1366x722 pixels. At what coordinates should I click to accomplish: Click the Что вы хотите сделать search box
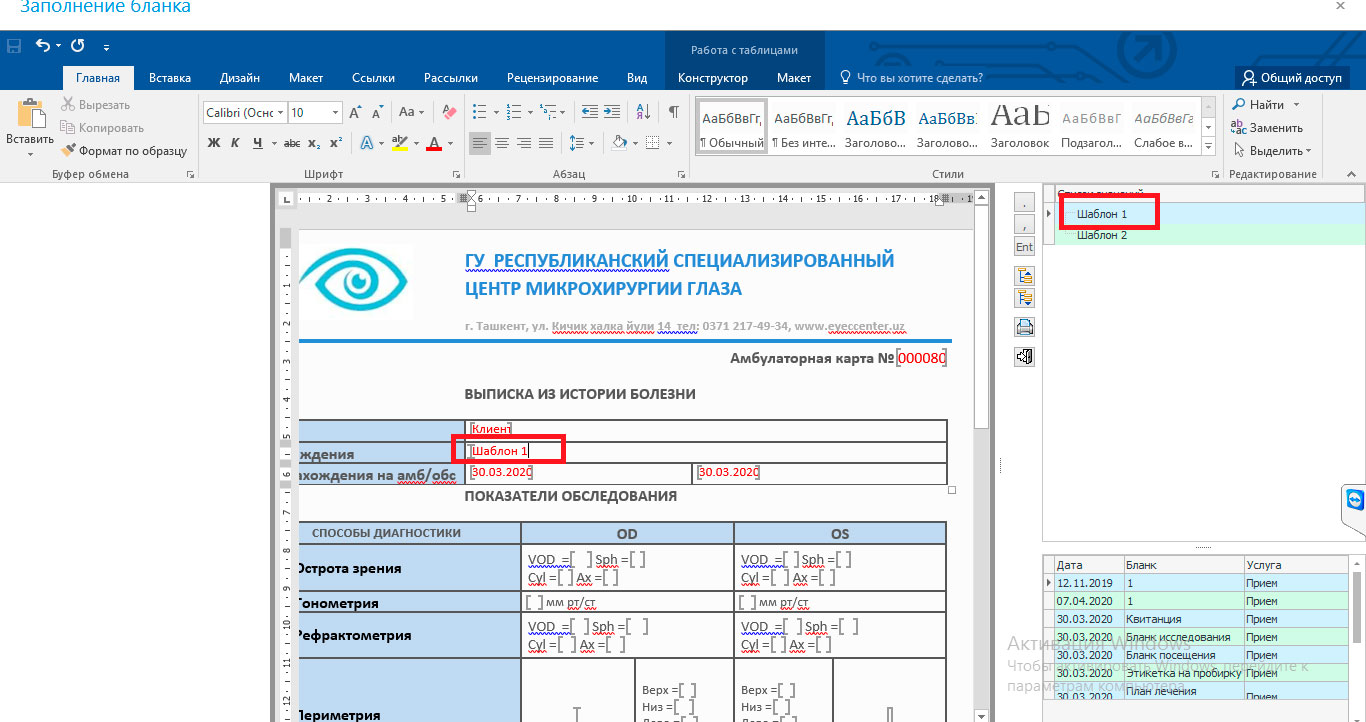coord(911,78)
